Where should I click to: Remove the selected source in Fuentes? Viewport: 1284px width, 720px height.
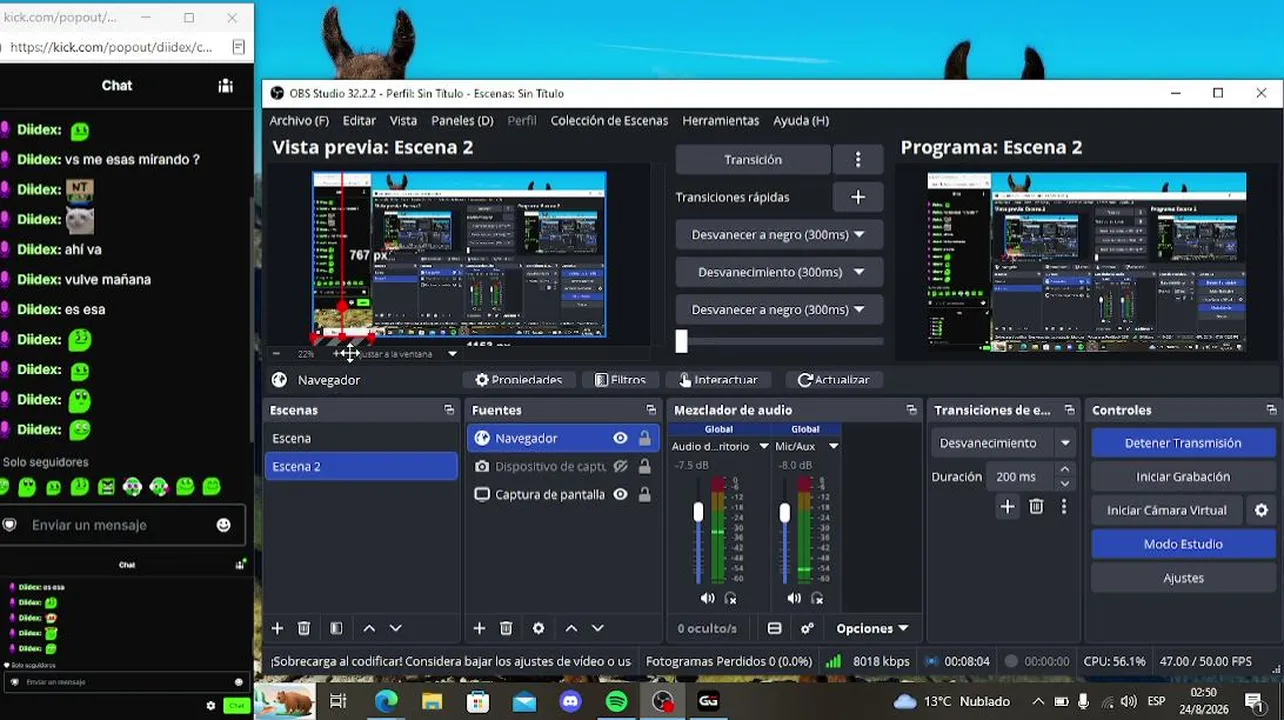pos(506,628)
